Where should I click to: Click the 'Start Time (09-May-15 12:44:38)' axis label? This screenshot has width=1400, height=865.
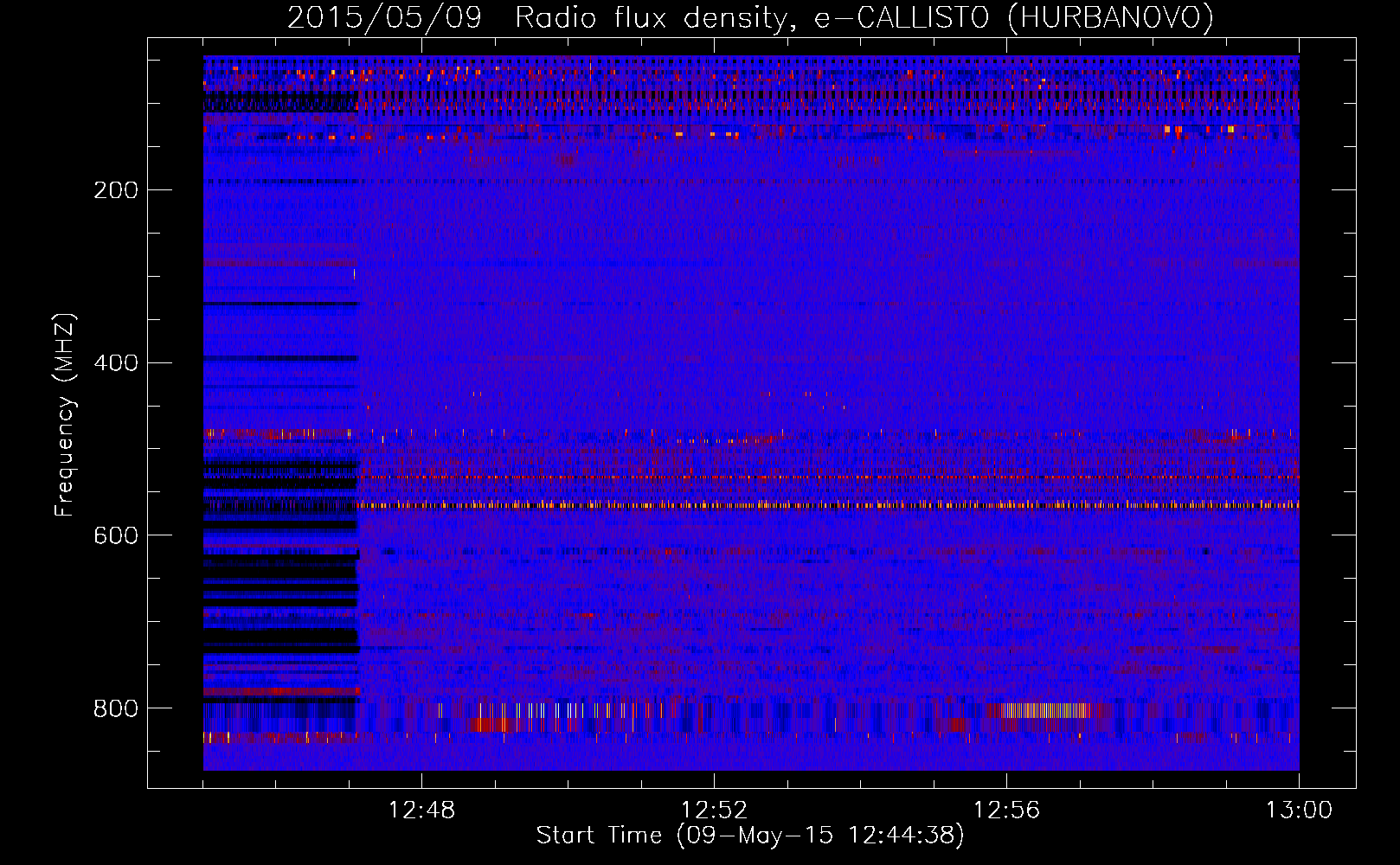tap(750, 836)
